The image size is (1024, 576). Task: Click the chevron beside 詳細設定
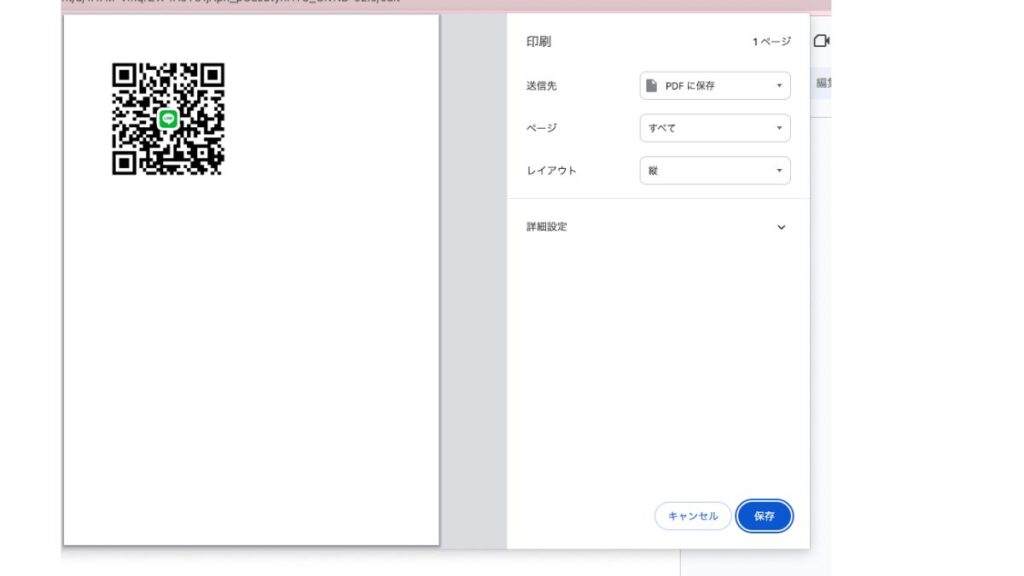781,227
